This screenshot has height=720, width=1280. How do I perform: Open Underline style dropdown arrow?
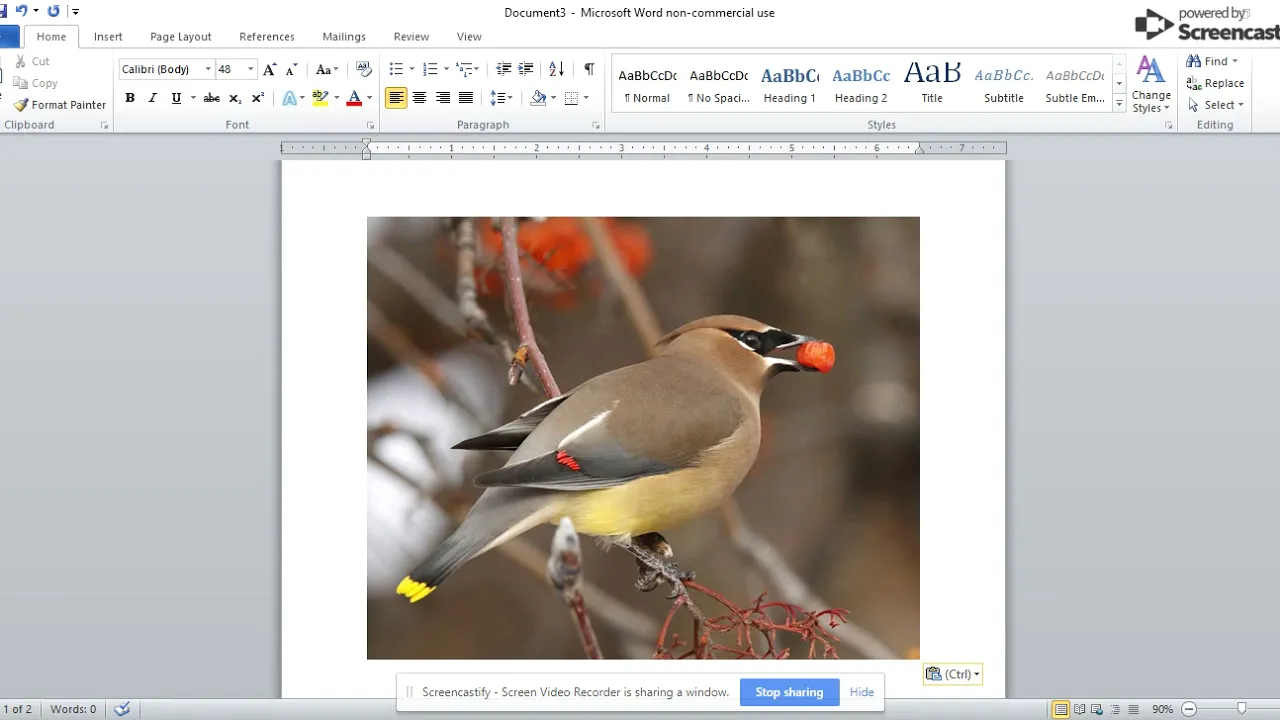(x=191, y=98)
